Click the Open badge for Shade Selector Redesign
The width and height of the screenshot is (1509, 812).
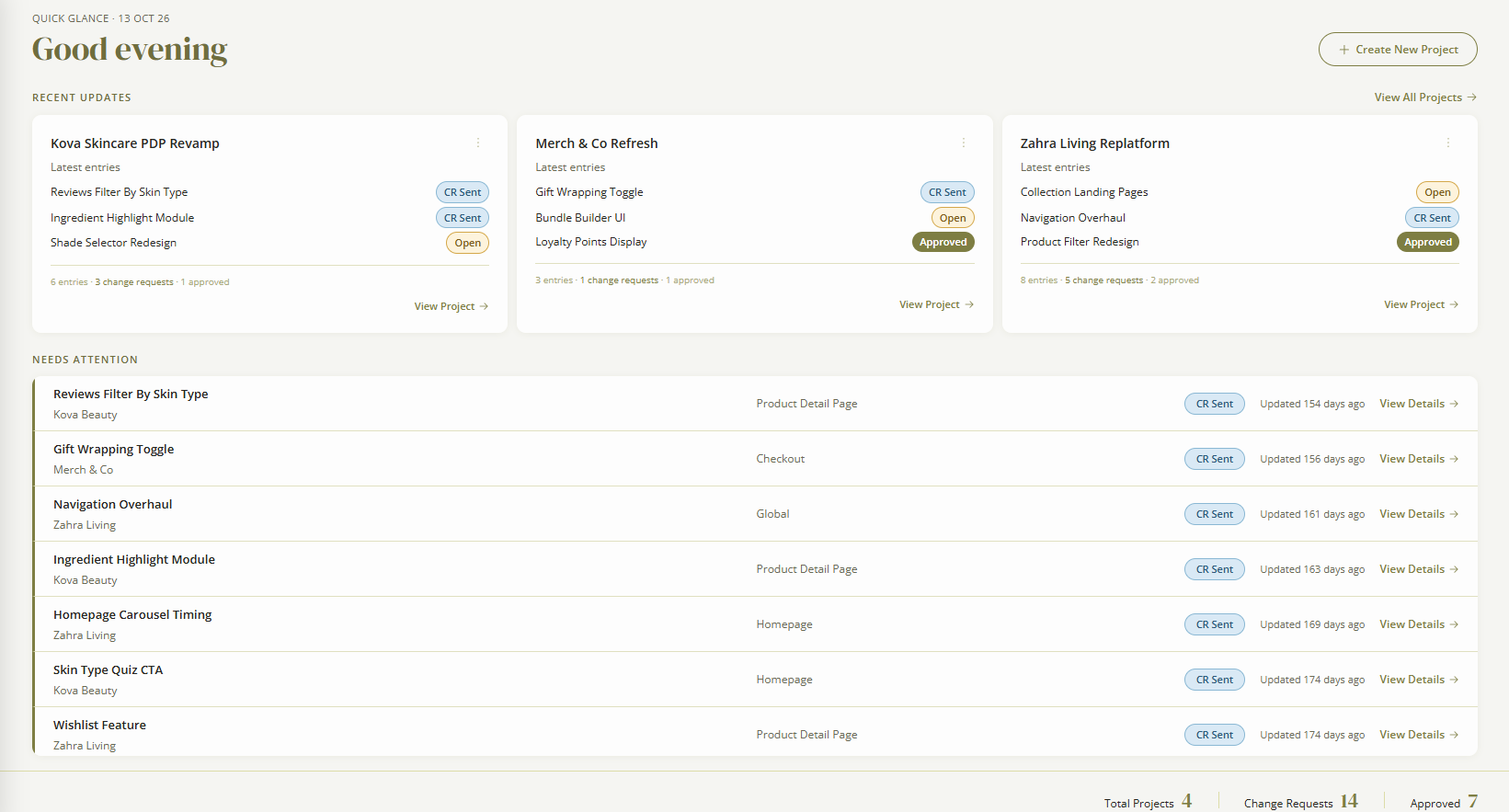coord(467,243)
